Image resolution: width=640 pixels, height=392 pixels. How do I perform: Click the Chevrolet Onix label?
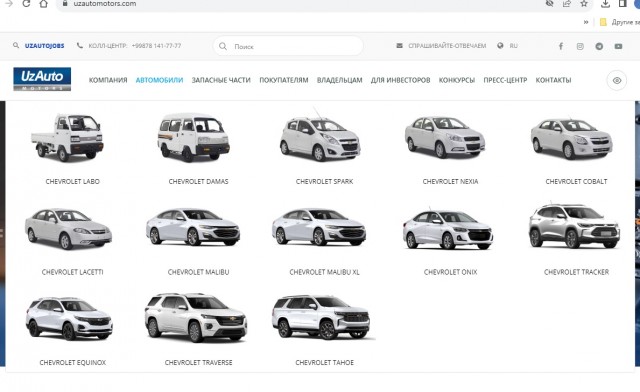pos(450,272)
